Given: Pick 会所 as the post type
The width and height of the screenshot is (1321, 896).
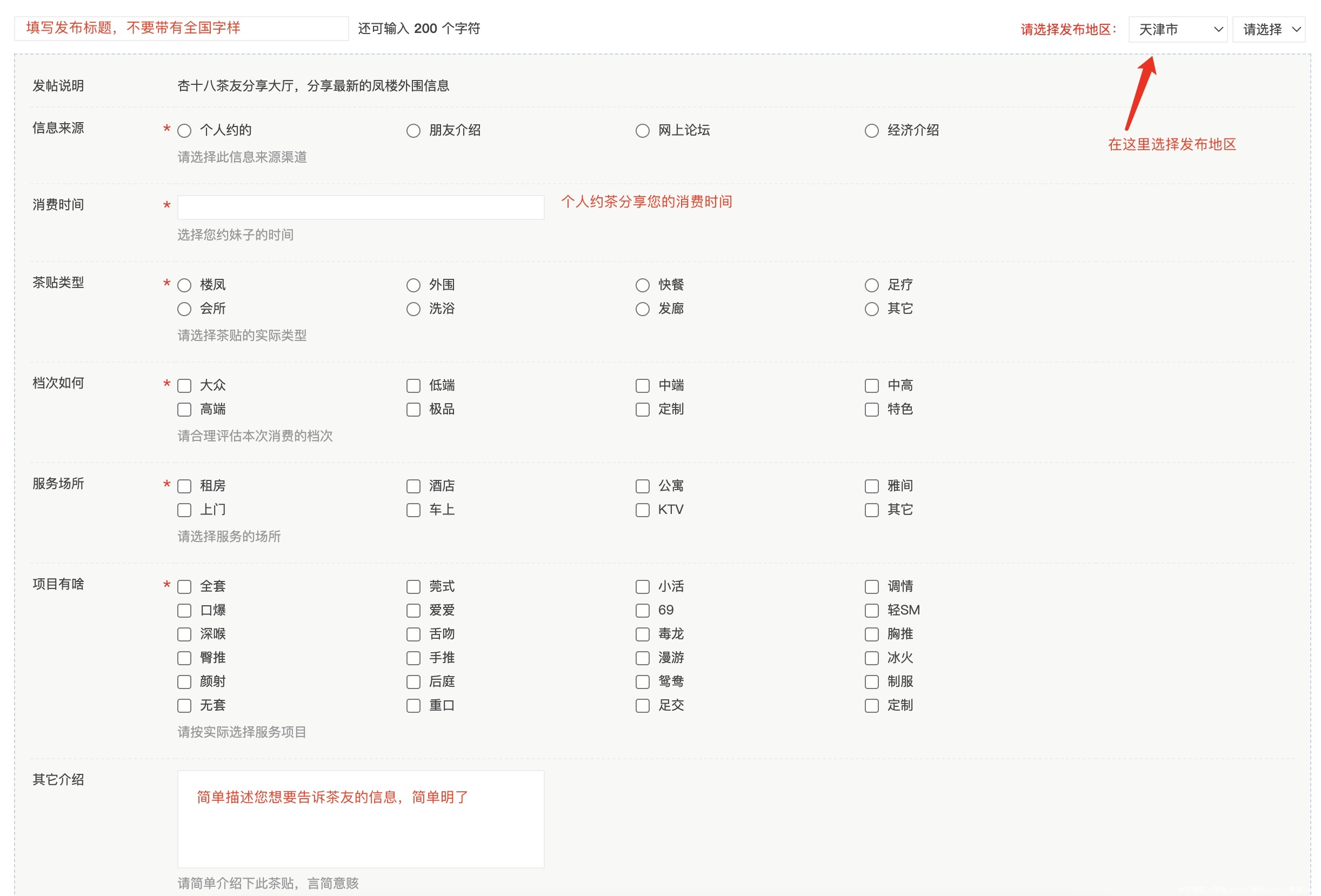Looking at the screenshot, I should click(184, 309).
